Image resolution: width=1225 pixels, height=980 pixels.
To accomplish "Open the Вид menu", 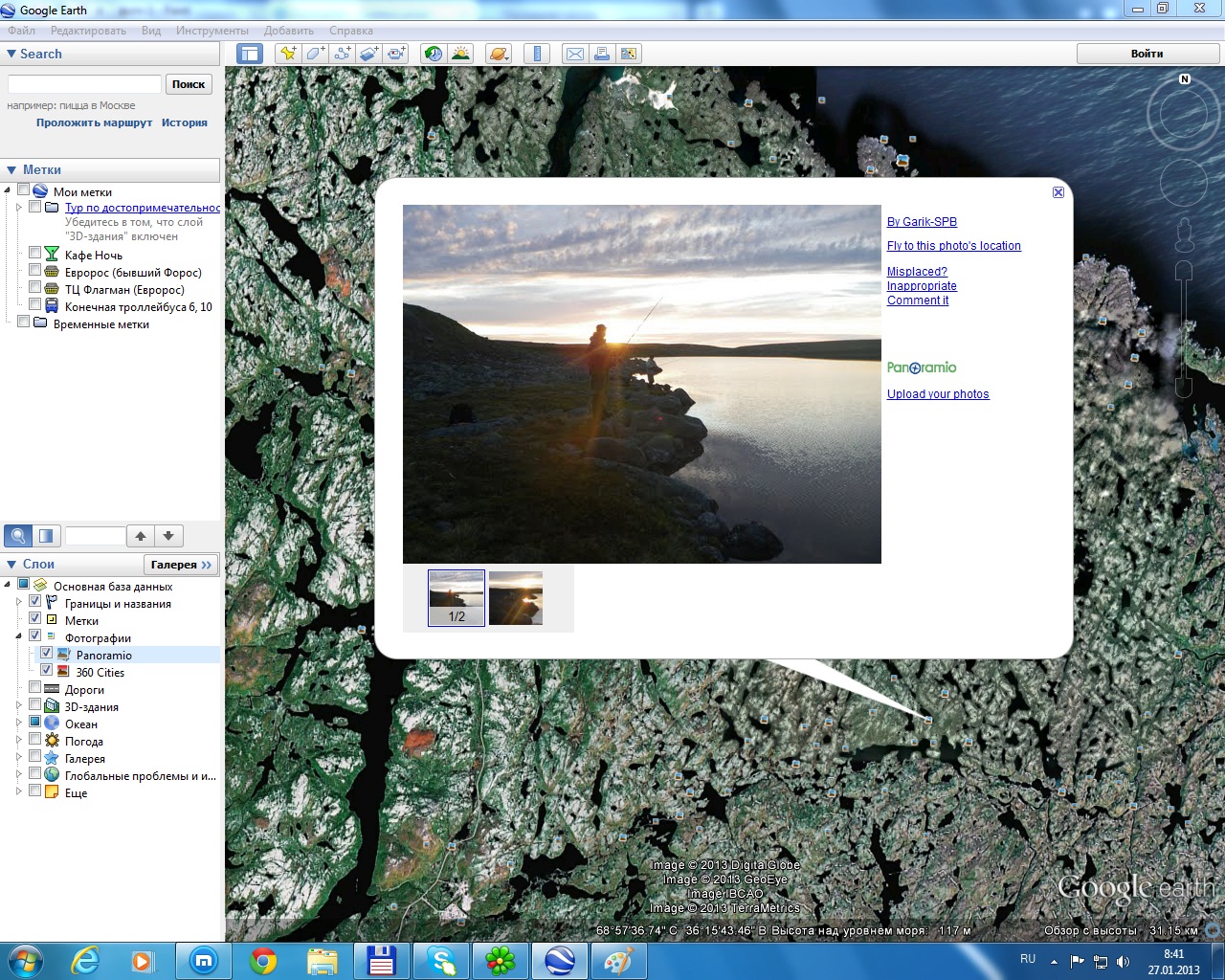I will (x=151, y=31).
